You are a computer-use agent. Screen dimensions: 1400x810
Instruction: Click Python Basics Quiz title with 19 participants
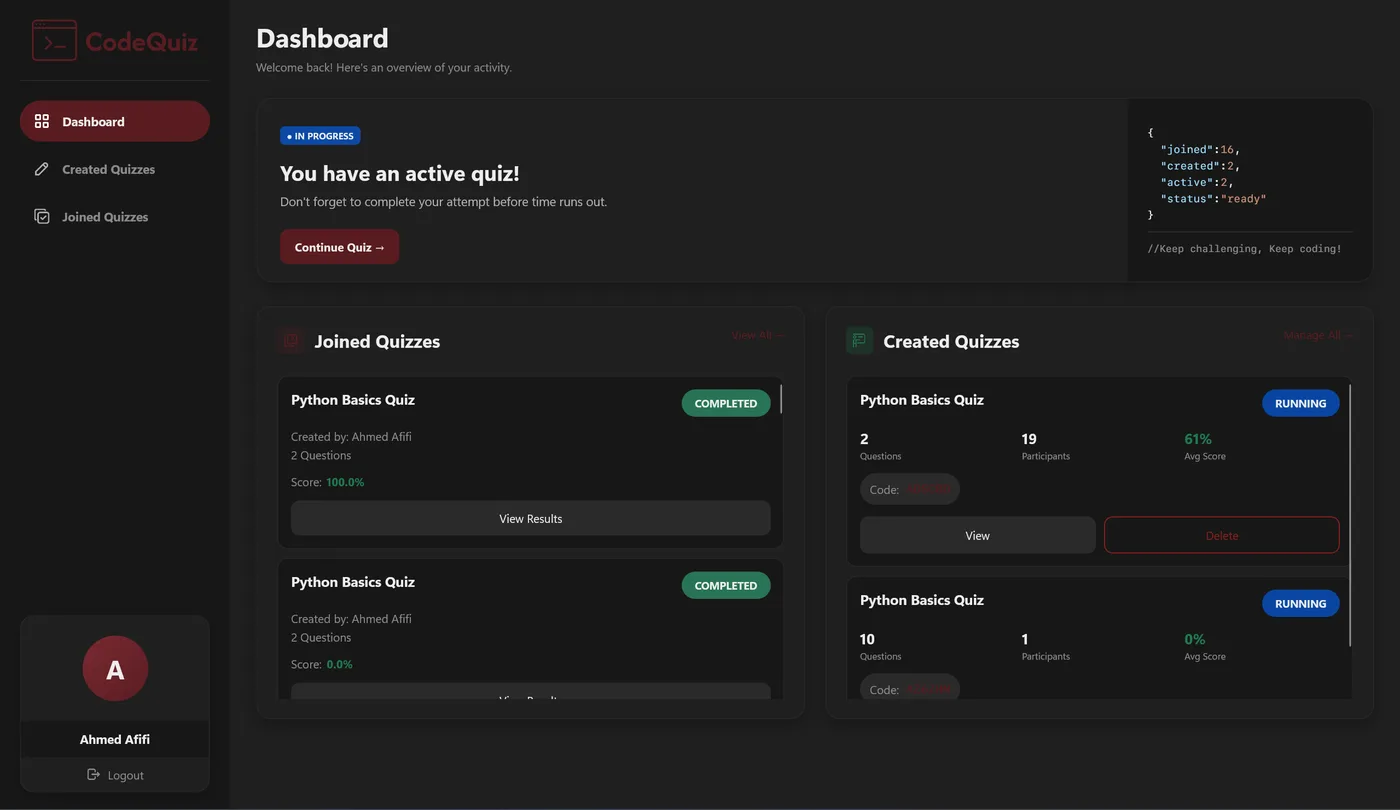pyautogui.click(x=922, y=399)
